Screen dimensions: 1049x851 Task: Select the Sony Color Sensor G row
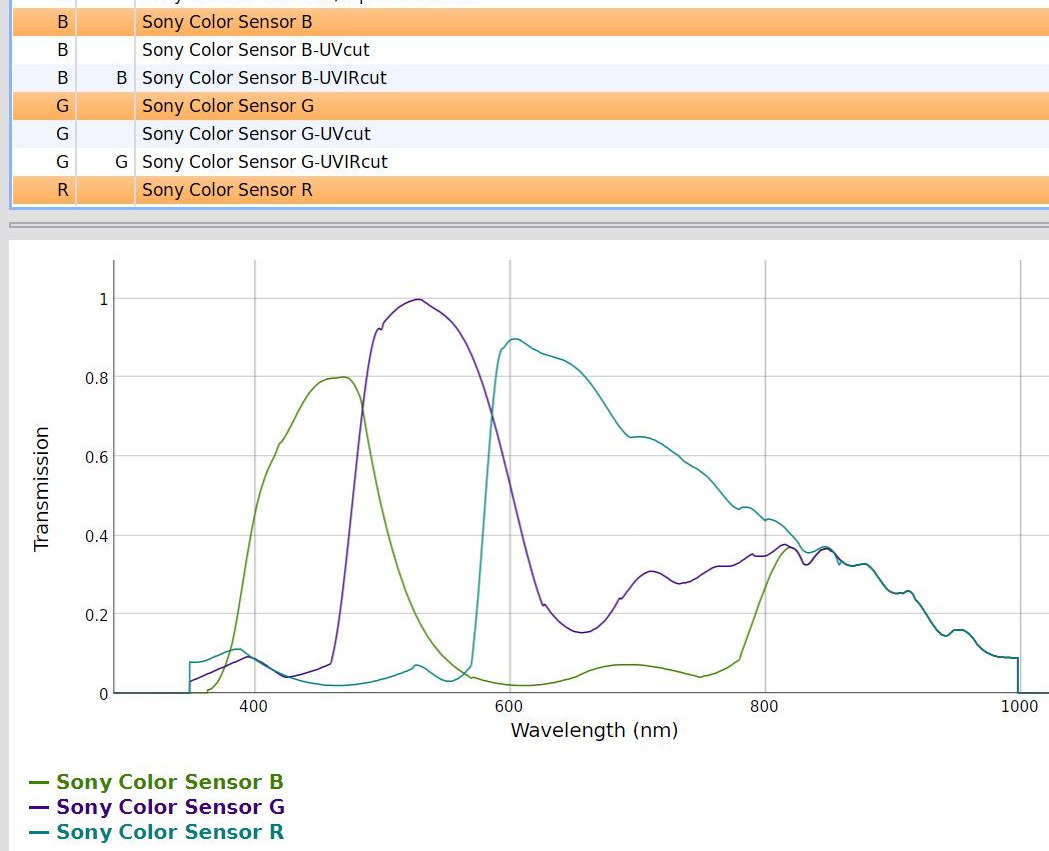tap(531, 106)
